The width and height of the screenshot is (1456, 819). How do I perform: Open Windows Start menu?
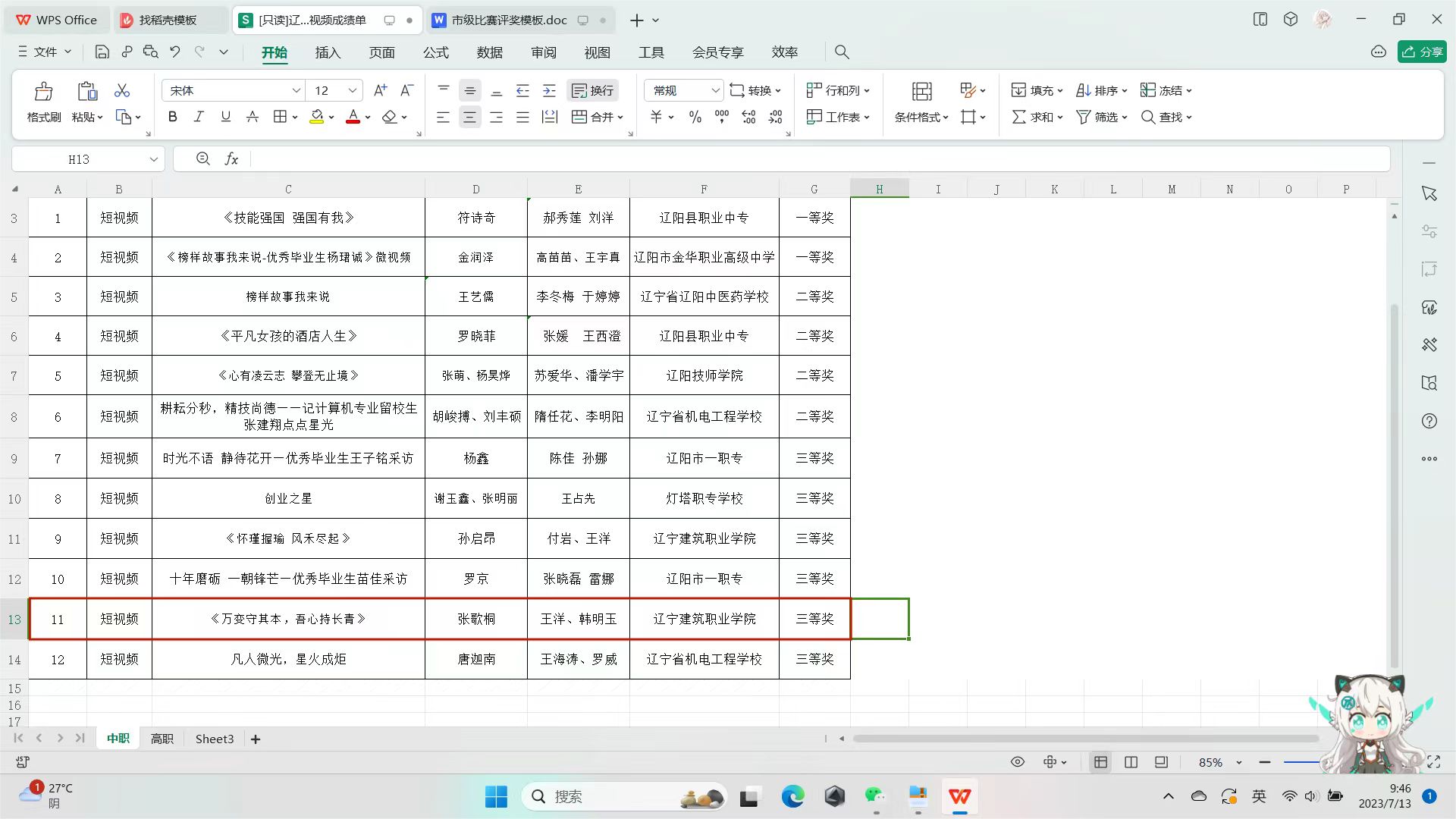pyautogui.click(x=496, y=796)
